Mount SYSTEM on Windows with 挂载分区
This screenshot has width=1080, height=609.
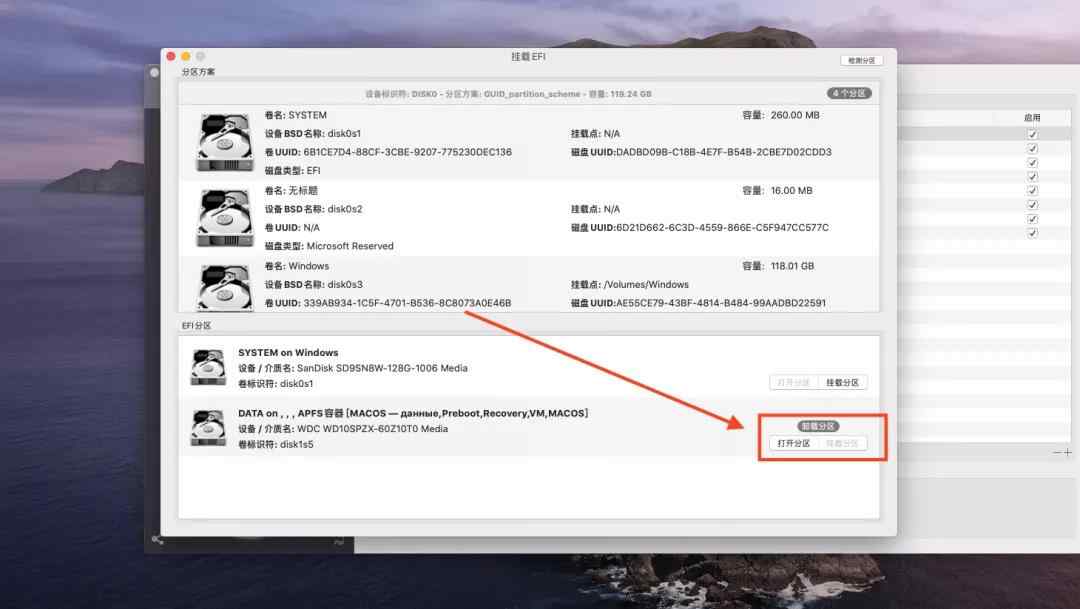(842, 382)
